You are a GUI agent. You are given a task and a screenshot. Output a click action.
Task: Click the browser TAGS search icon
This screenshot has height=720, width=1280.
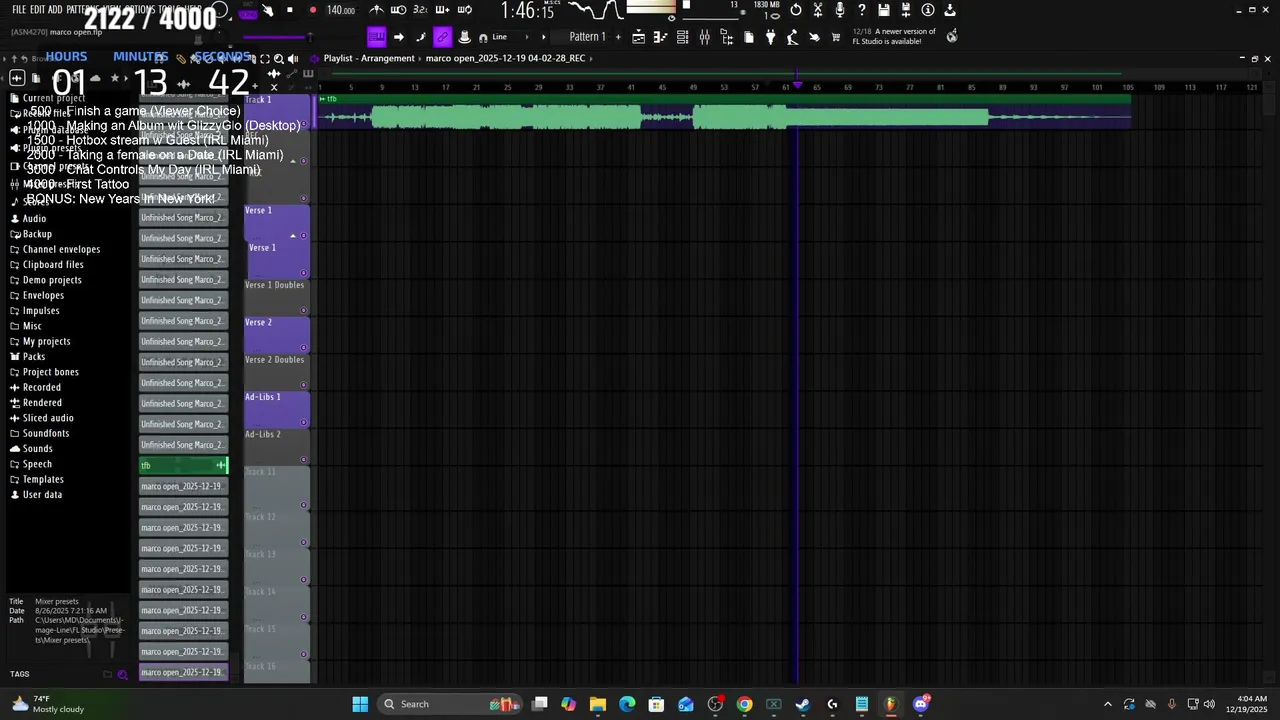tap(122, 674)
